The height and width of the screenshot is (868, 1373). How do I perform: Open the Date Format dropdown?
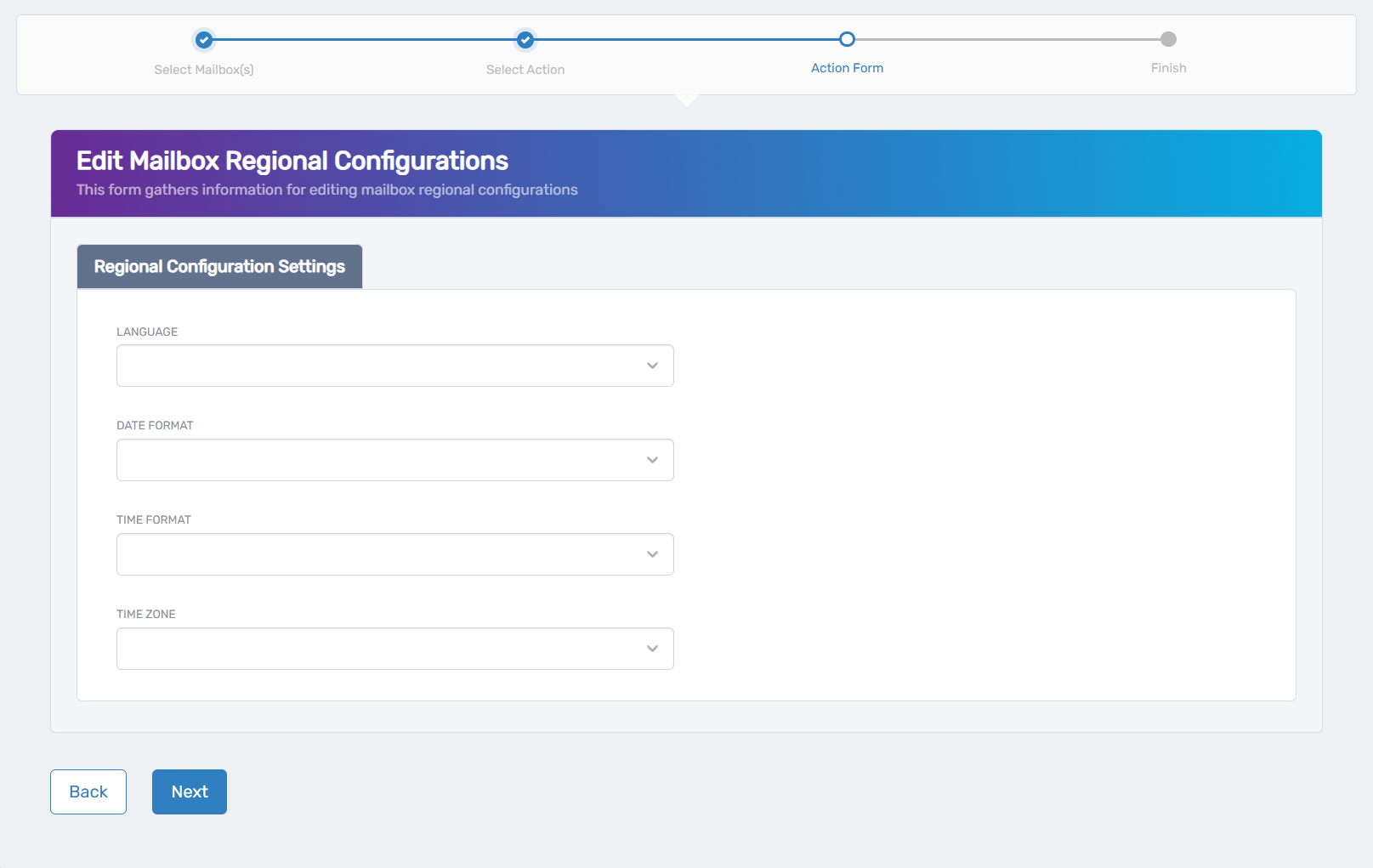(394, 459)
